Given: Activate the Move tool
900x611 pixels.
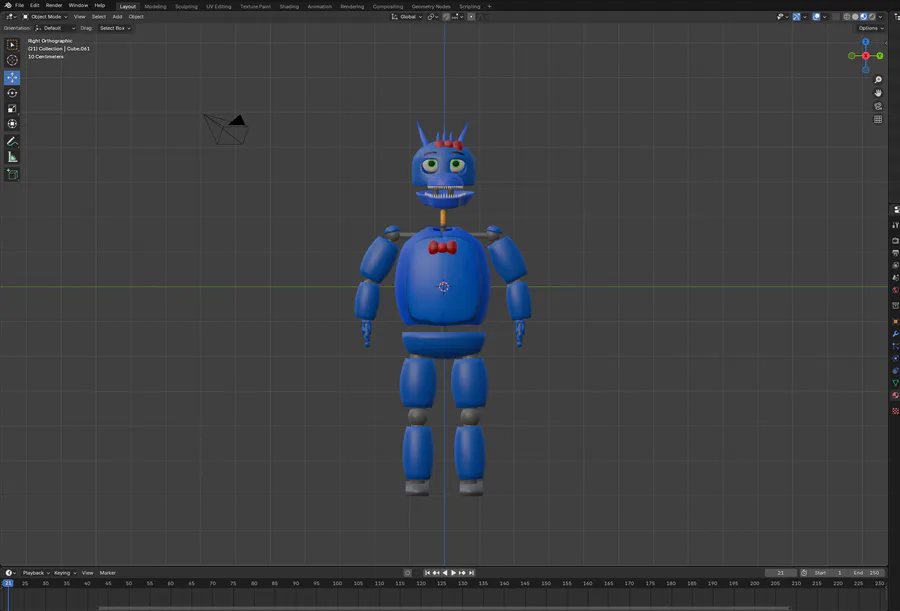Looking at the screenshot, I should pos(12,78).
